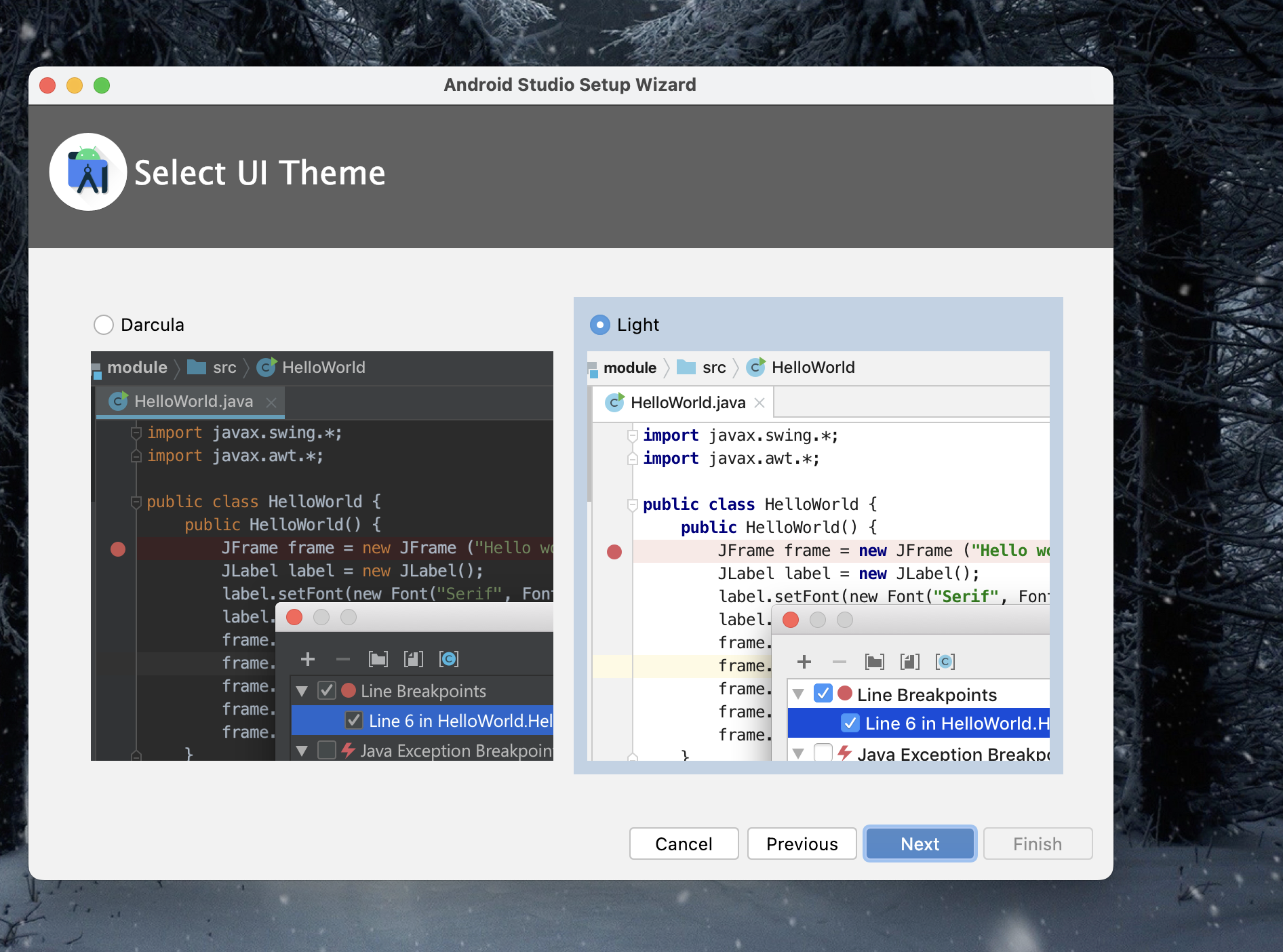The image size is (1283, 952).
Task: Collapse Java Exception Breakpoints in Light preview
Action: (x=799, y=753)
